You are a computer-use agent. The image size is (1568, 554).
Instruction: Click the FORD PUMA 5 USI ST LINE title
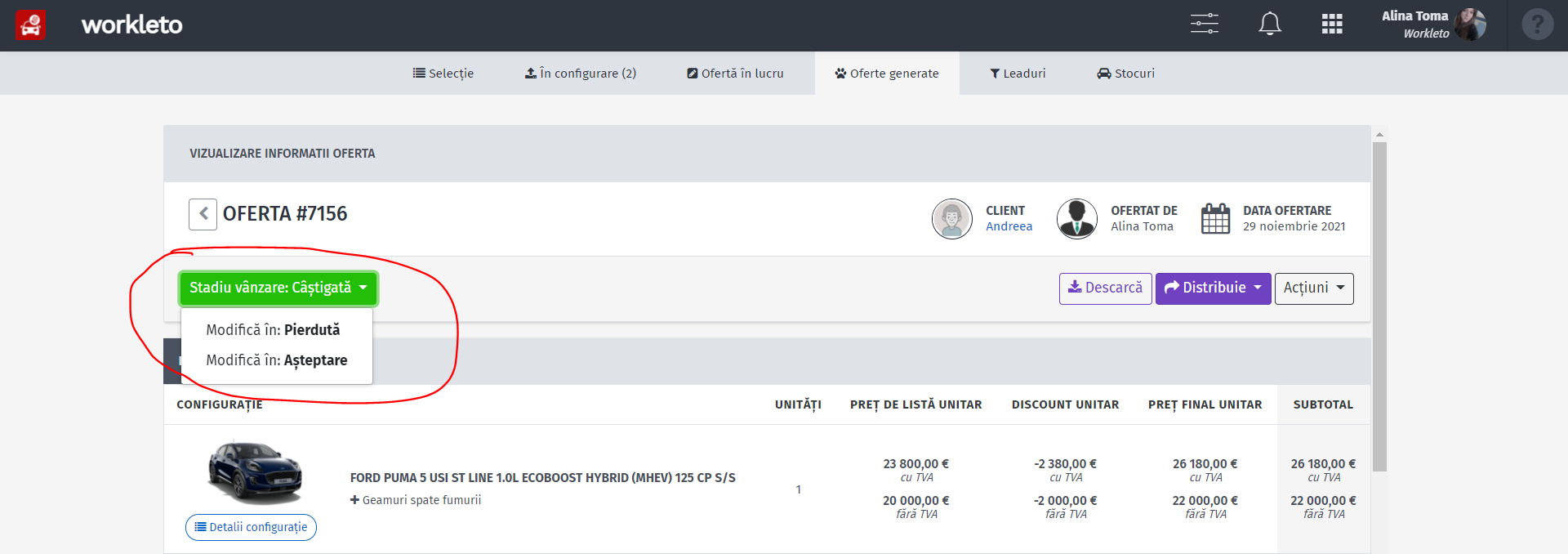click(x=543, y=478)
